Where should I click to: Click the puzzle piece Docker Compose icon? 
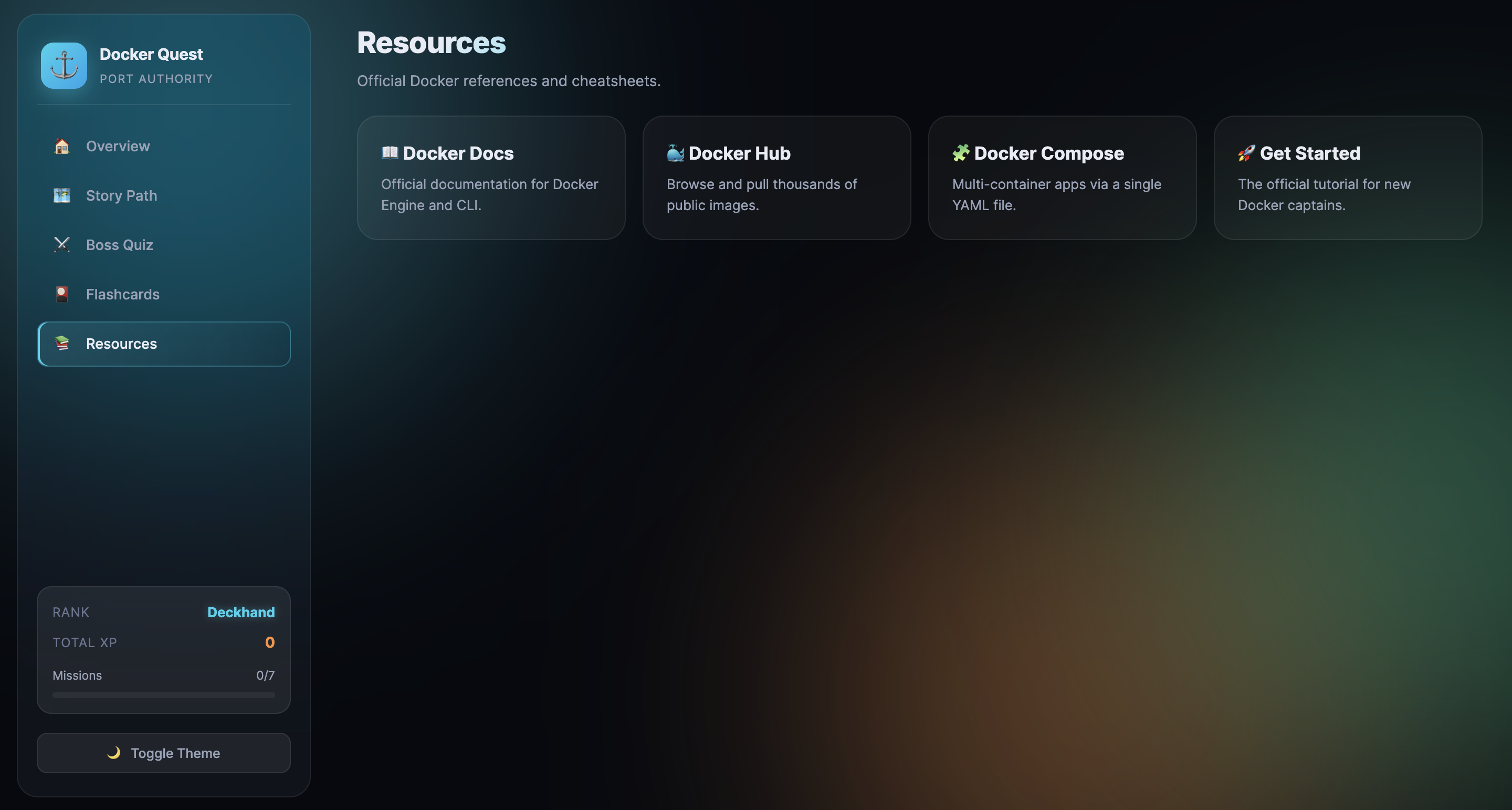(961, 153)
